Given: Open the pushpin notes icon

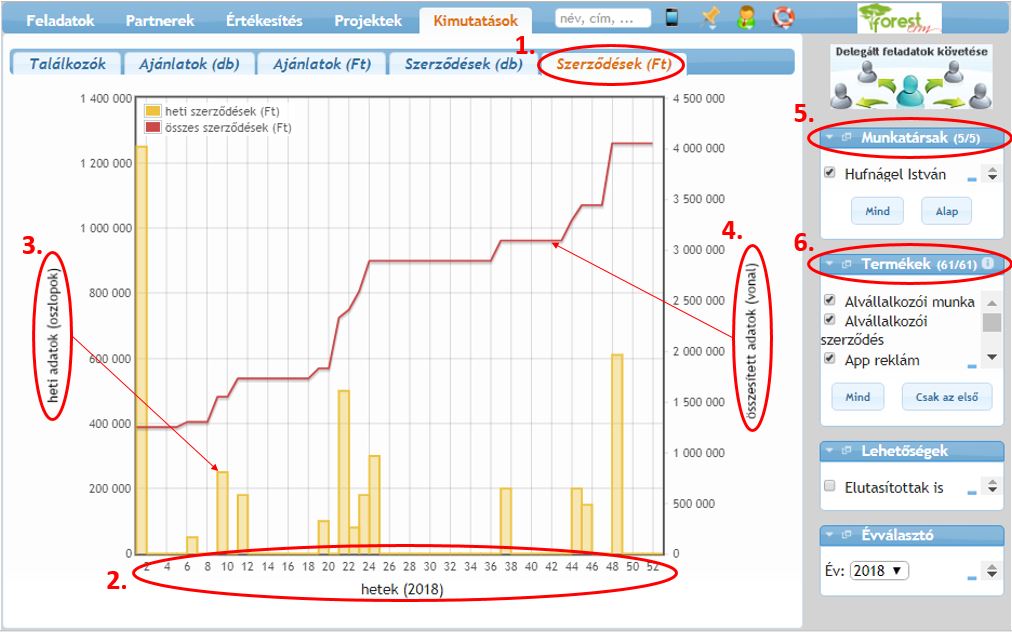Looking at the screenshot, I should click(710, 18).
